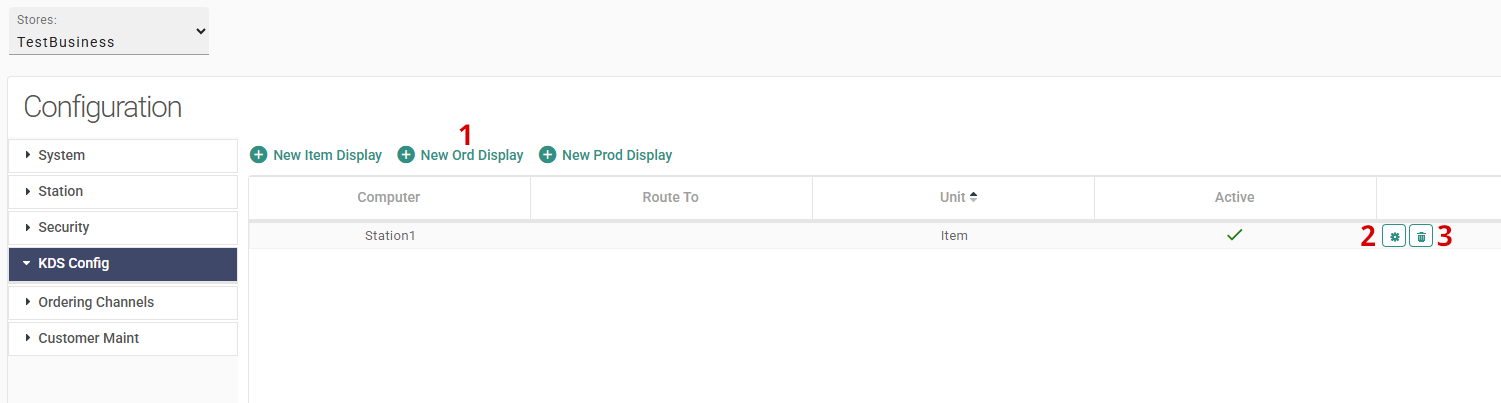Expand the Station section
Viewport: 1501px width, 403px height.
(x=123, y=191)
